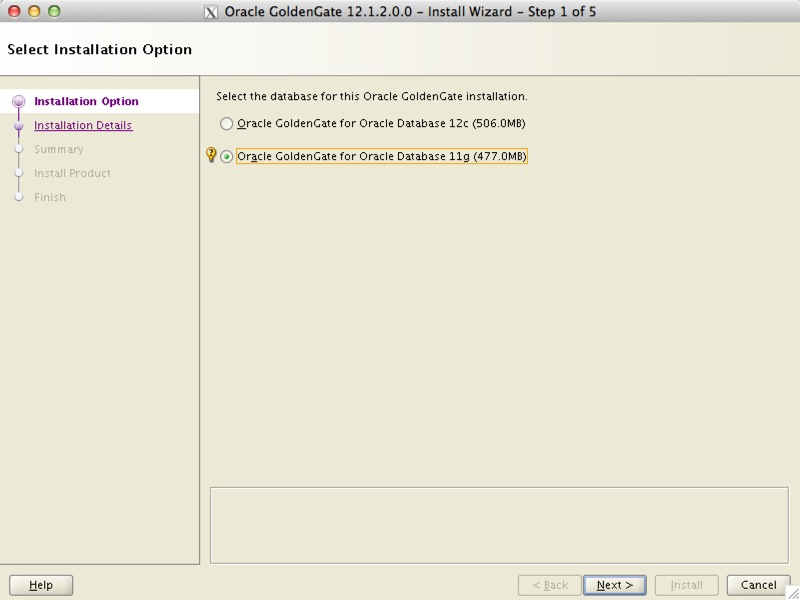
Task: Click the greyed-out Install Product step
Action: coord(72,173)
